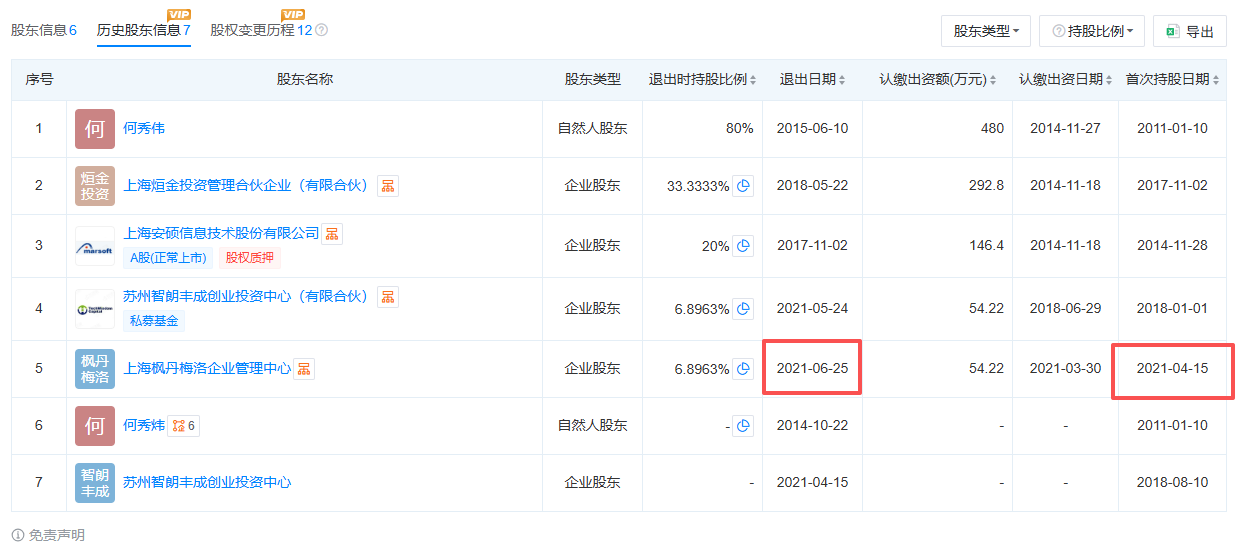Click the 何秀伟 avatar logo
The width and height of the screenshot is (1236, 550).
tap(95, 129)
